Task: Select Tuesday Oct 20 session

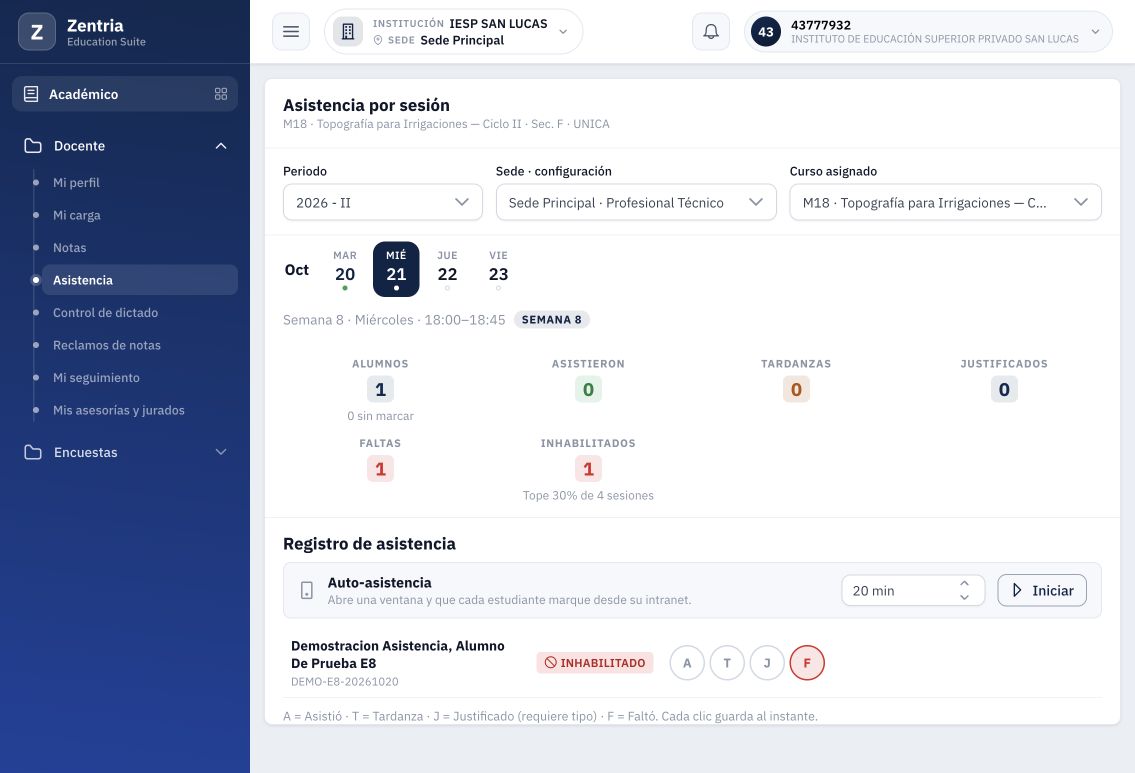Action: click(345, 269)
